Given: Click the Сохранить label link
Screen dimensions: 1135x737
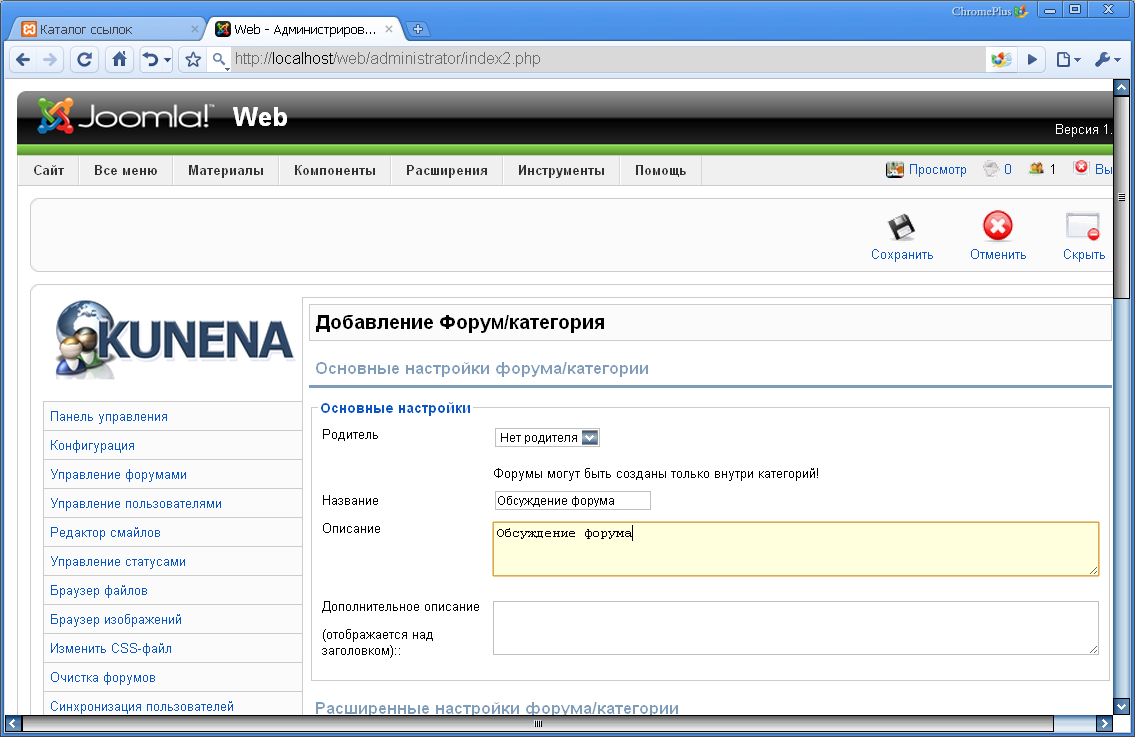Looking at the screenshot, I should pos(902,255).
